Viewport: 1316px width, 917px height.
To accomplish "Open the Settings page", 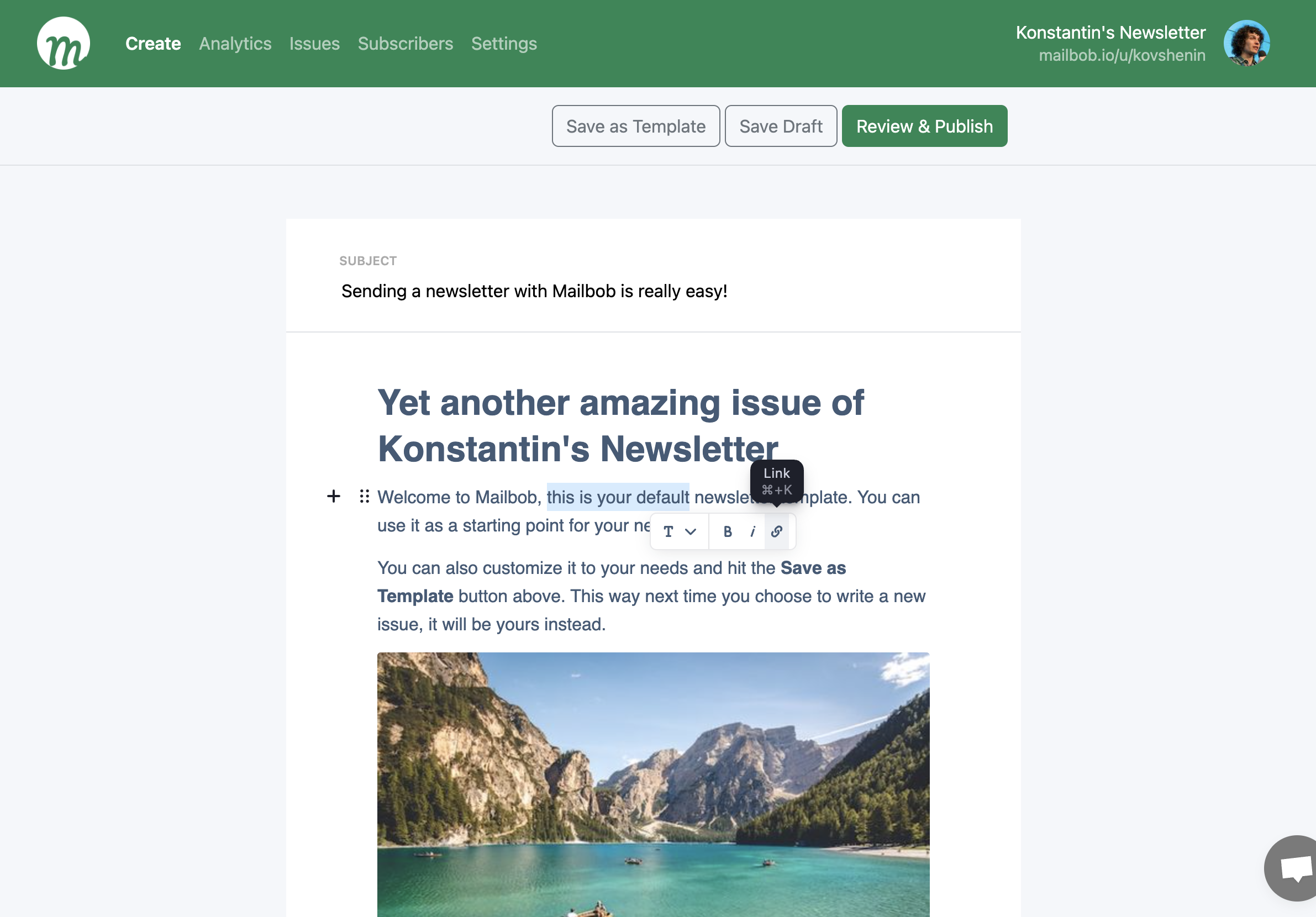I will tap(504, 44).
